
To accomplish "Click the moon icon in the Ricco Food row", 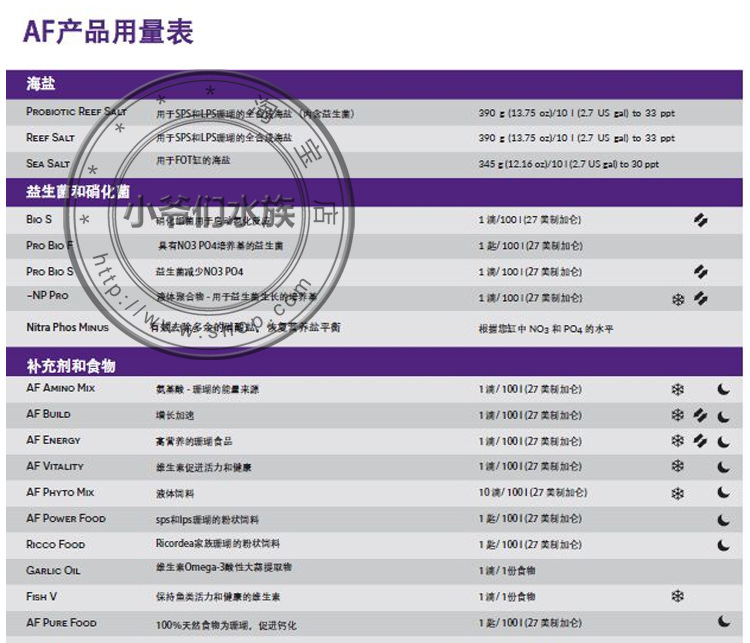I will [723, 545].
